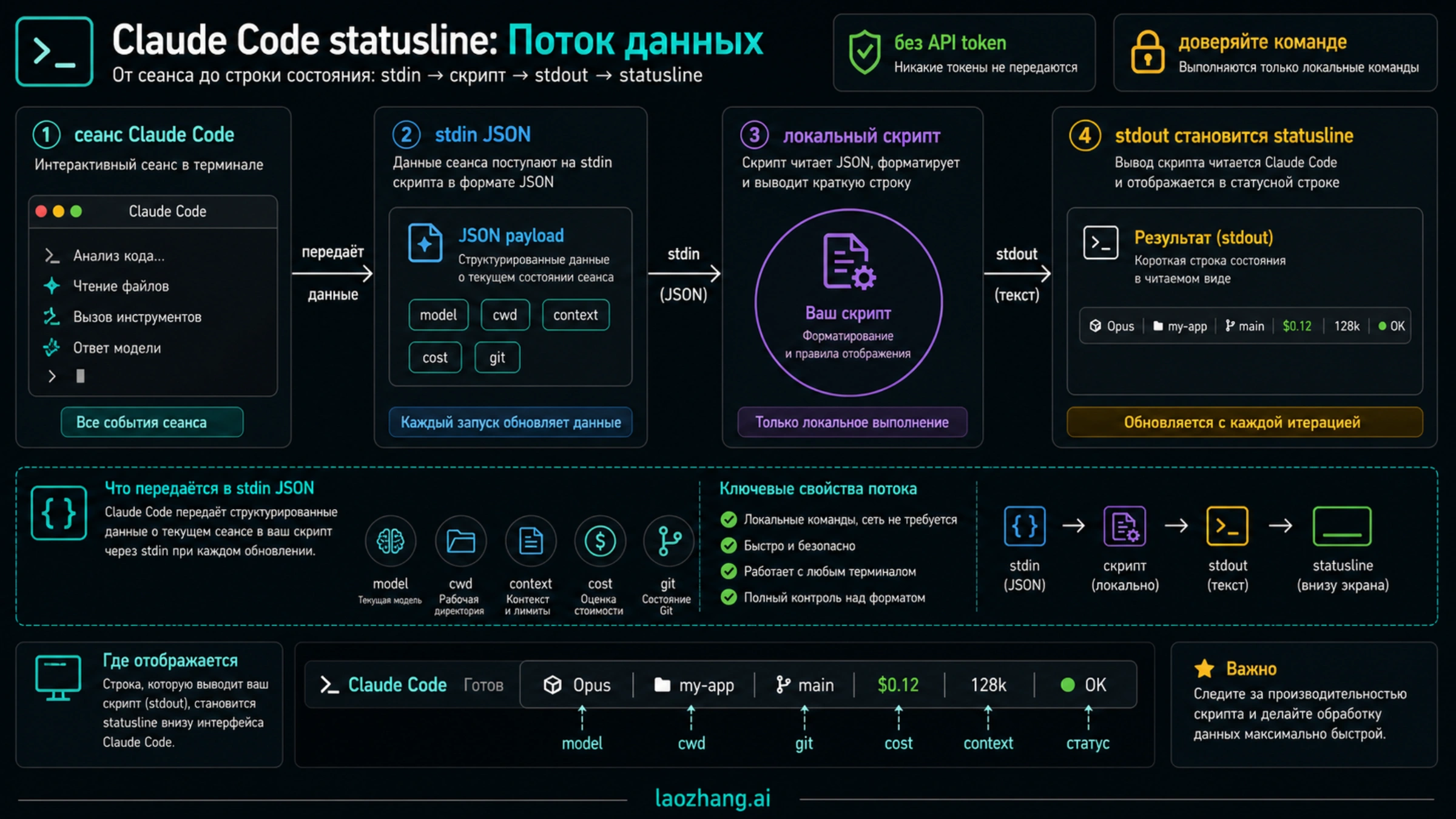Click the check mark beside 'Работает с любым терминалом'
Screen dimensions: 1456x819
tap(729, 571)
